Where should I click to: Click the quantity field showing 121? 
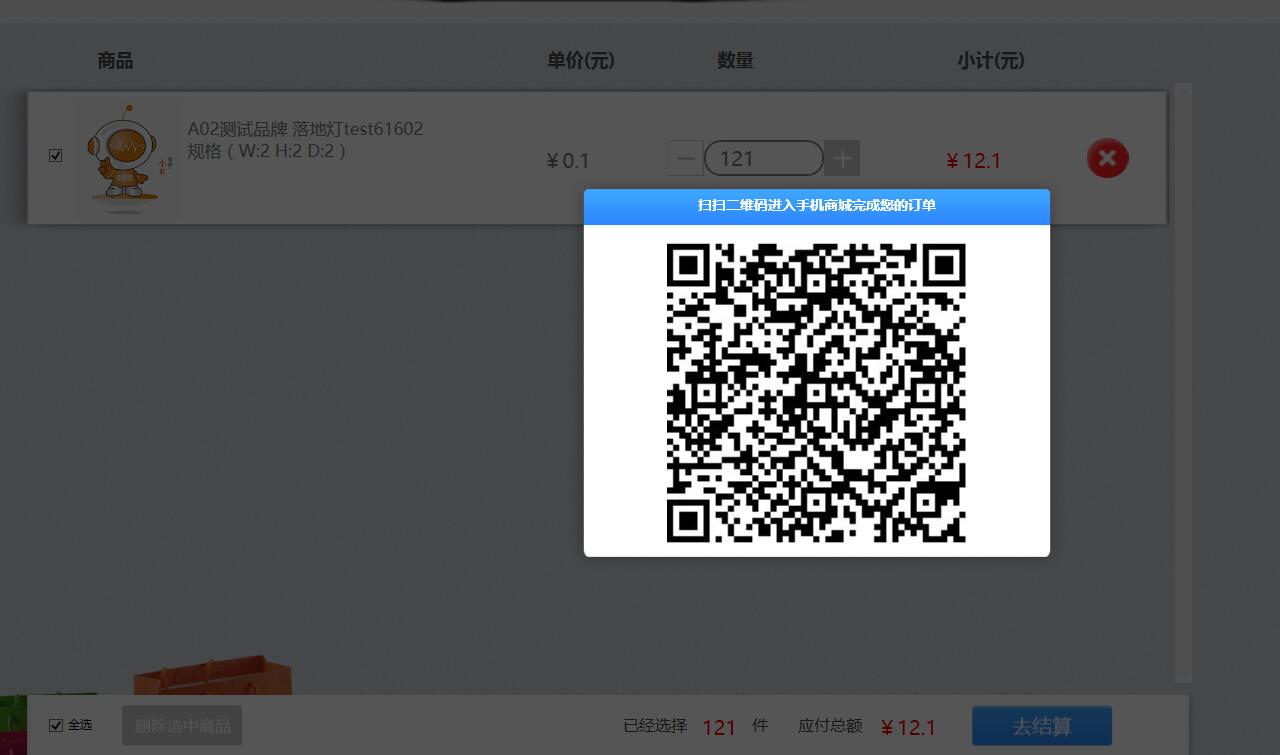764,158
